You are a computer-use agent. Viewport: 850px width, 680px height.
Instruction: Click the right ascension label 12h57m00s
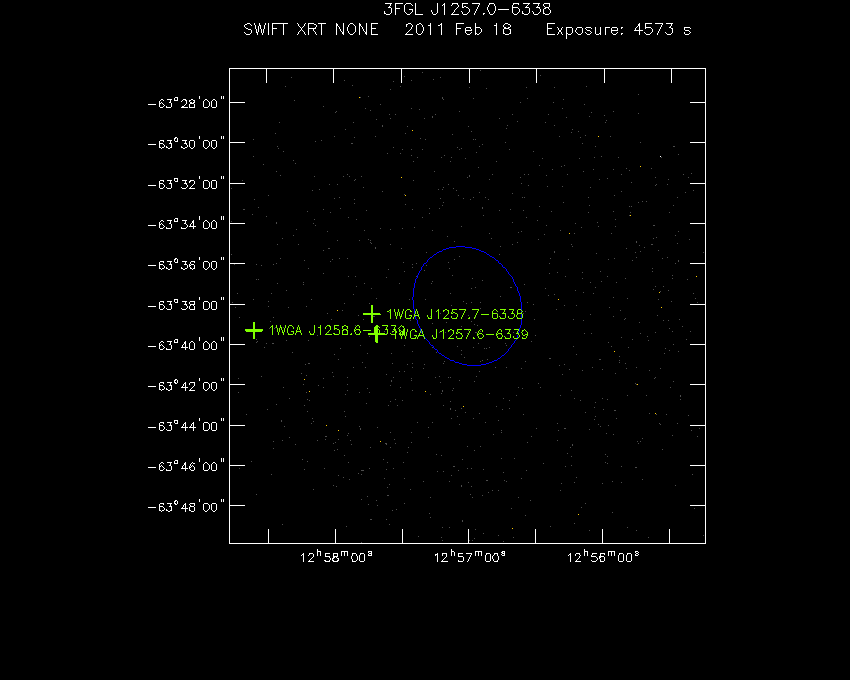[469, 557]
